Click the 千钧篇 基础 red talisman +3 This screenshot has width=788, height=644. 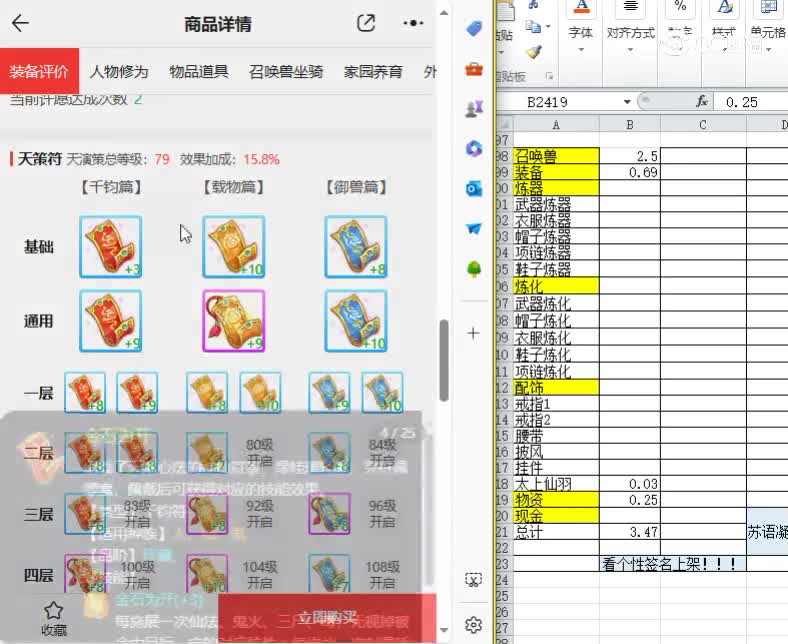[x=111, y=247]
